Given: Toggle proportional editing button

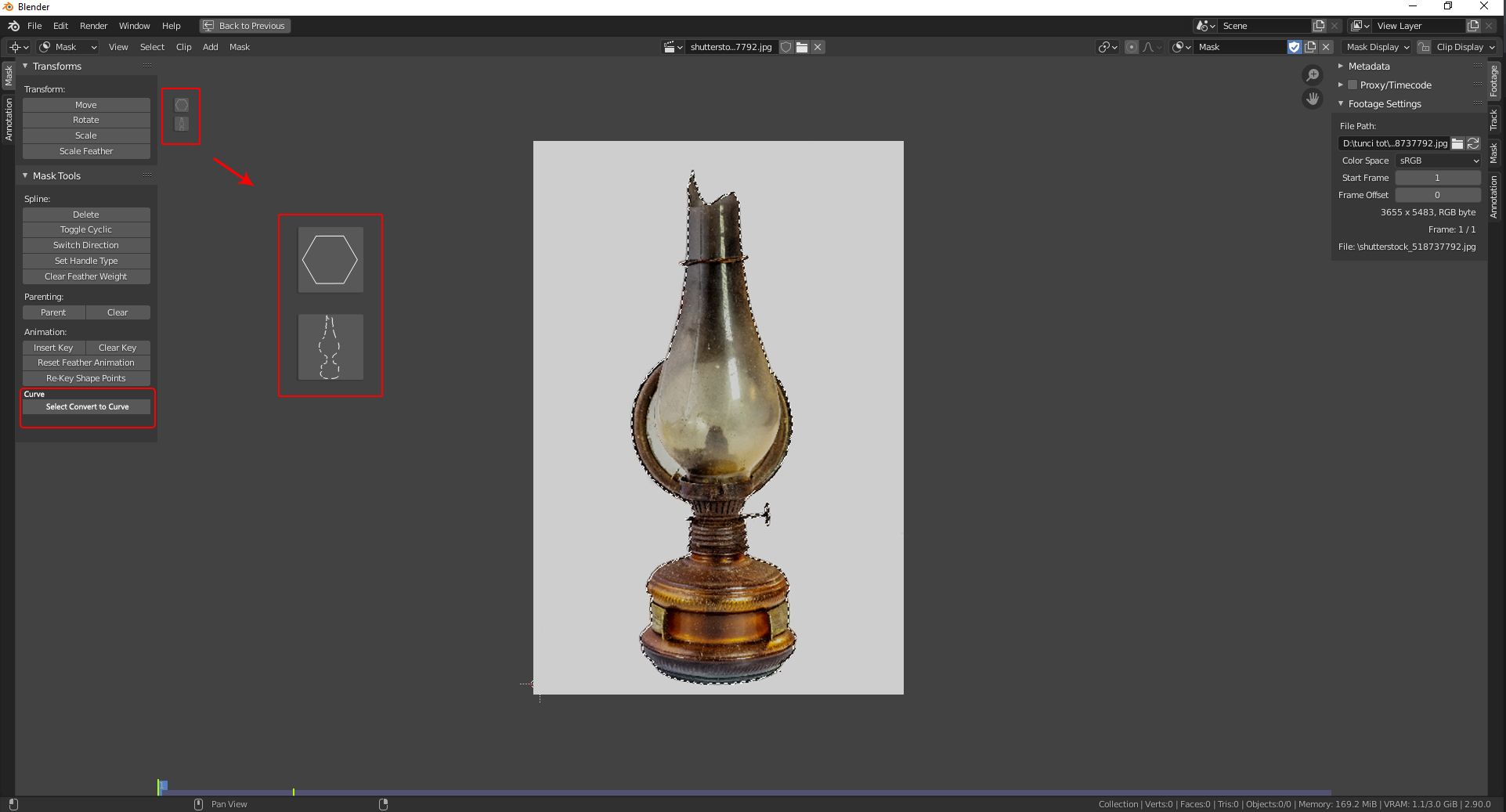Looking at the screenshot, I should tap(1132, 47).
